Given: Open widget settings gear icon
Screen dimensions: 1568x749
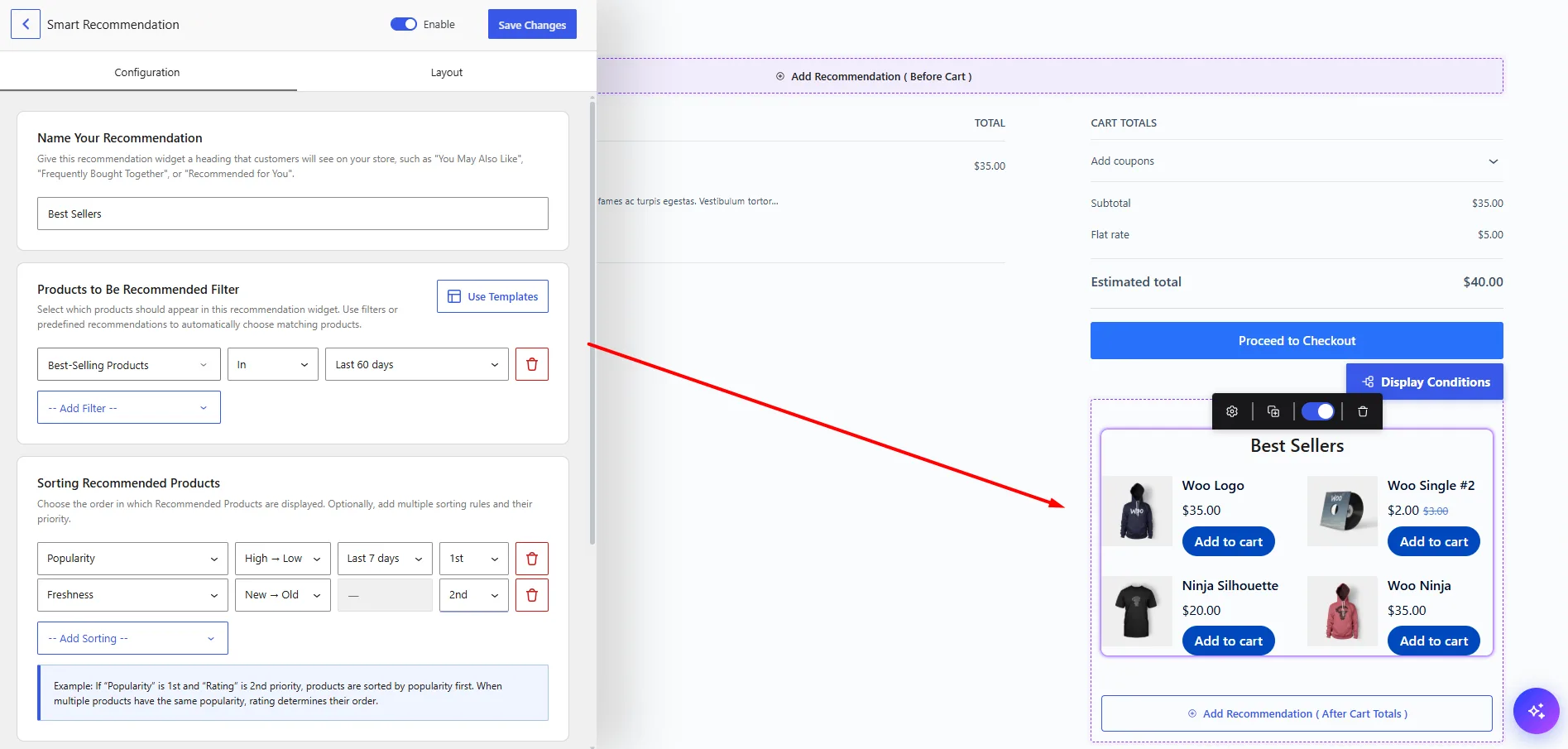Looking at the screenshot, I should click(1232, 411).
